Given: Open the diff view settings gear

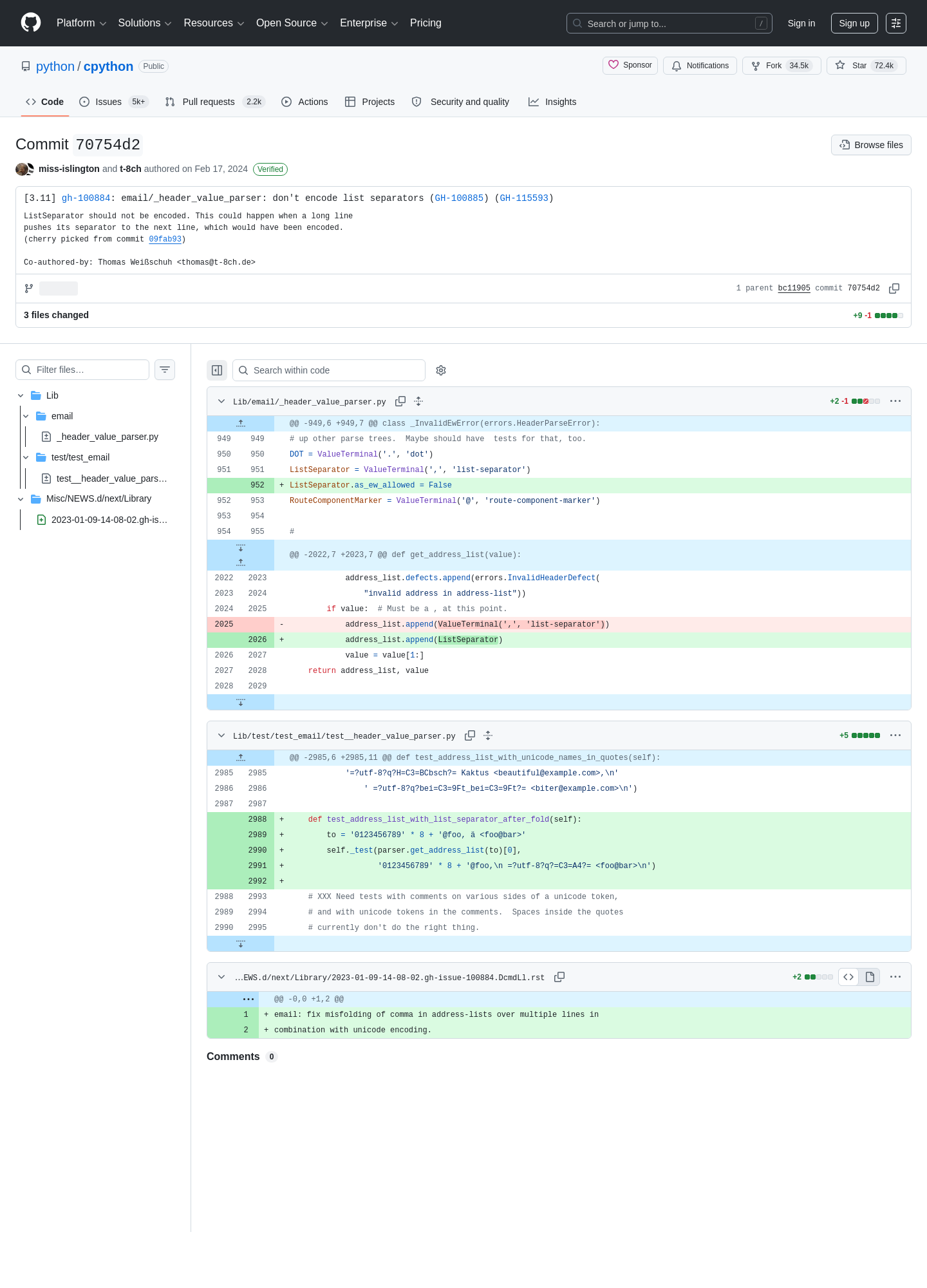Looking at the screenshot, I should [x=441, y=370].
